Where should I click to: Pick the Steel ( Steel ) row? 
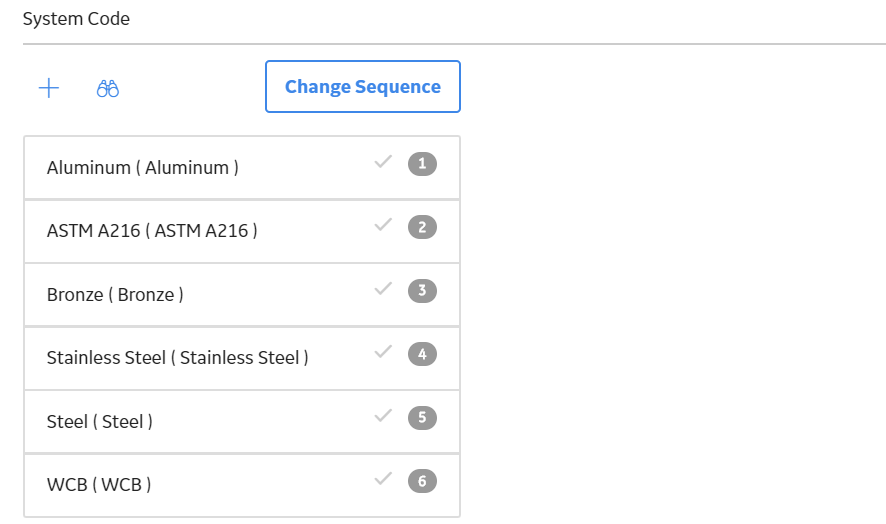tap(242, 422)
